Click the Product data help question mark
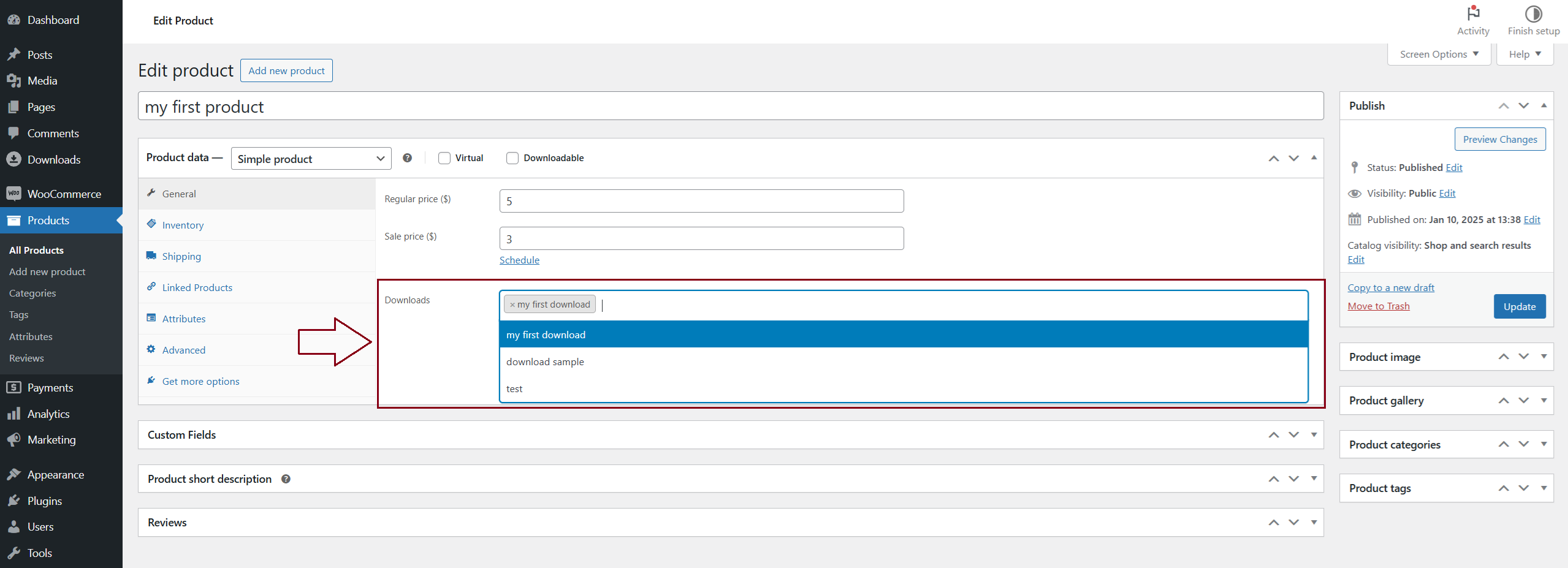This screenshot has height=568, width=1568. (406, 157)
